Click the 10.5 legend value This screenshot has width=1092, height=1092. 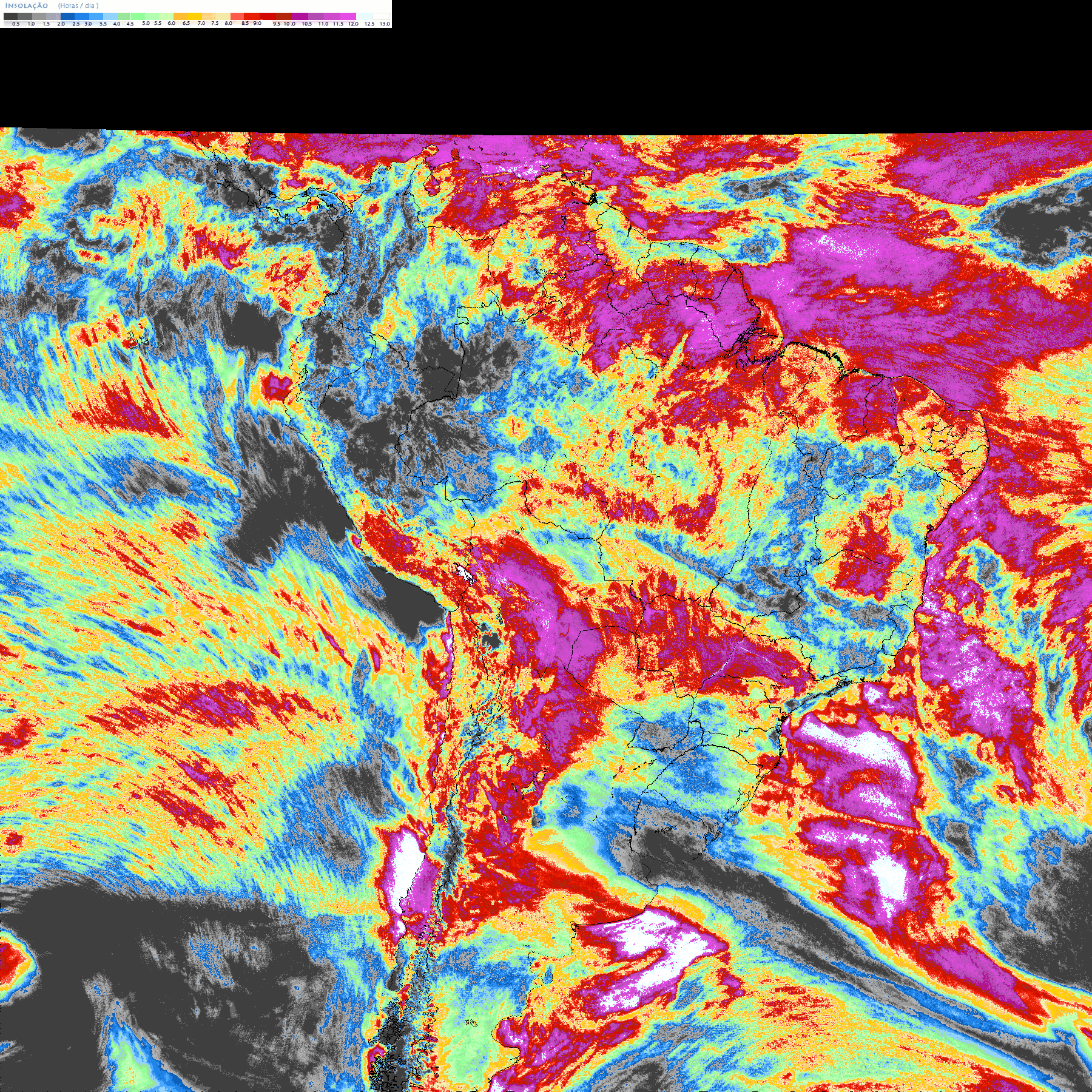[307, 24]
